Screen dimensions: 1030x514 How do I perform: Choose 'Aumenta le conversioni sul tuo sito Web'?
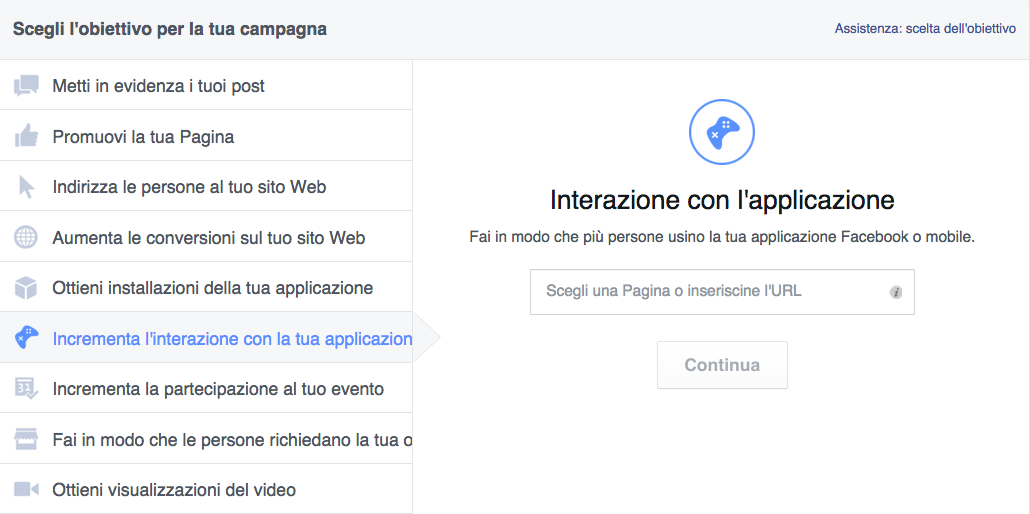208,238
